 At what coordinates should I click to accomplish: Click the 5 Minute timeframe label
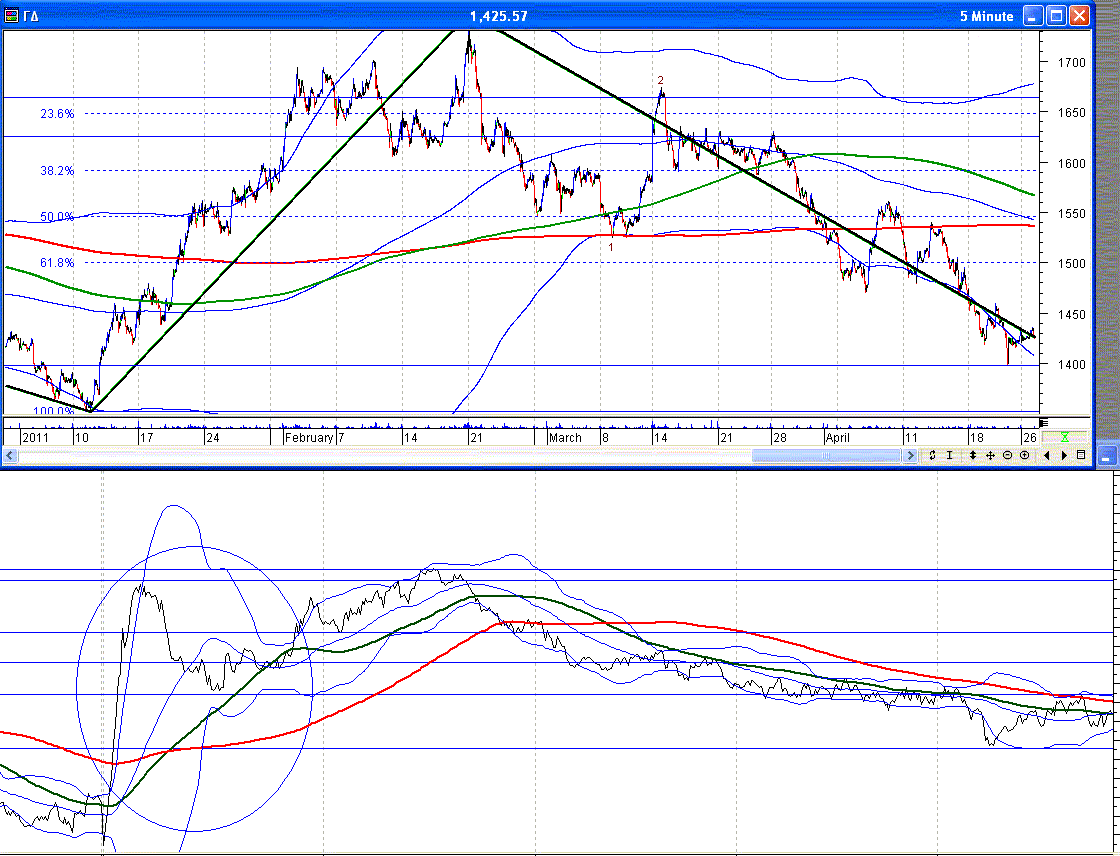point(986,16)
